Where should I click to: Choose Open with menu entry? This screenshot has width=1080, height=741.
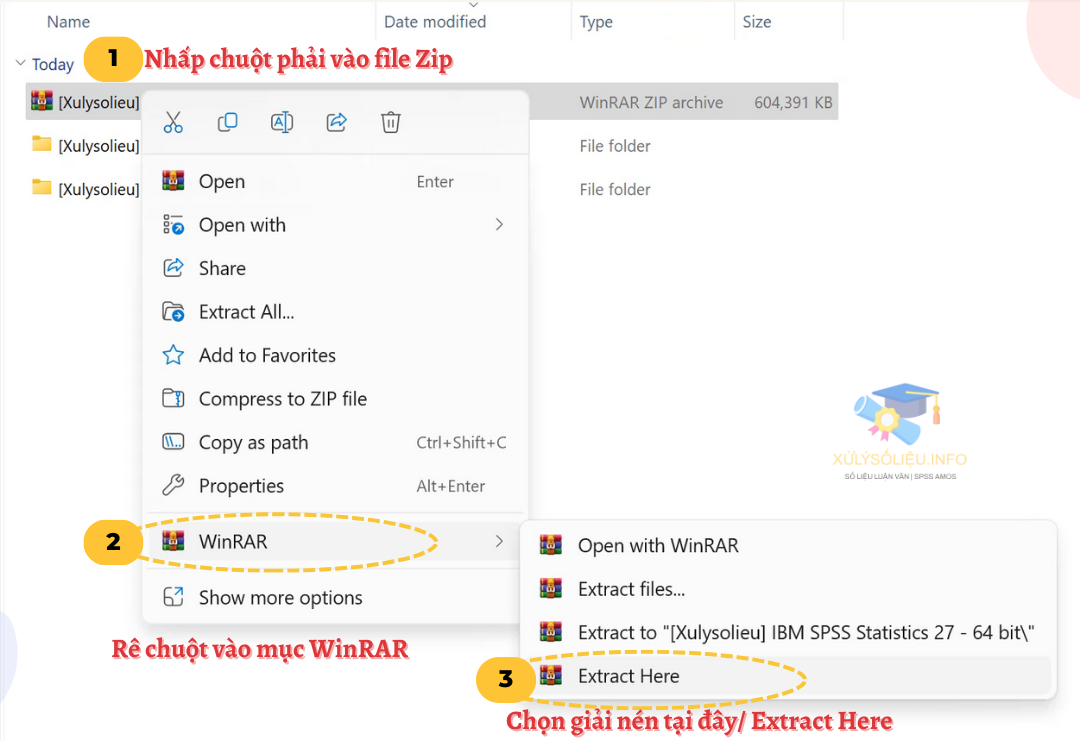coord(335,225)
